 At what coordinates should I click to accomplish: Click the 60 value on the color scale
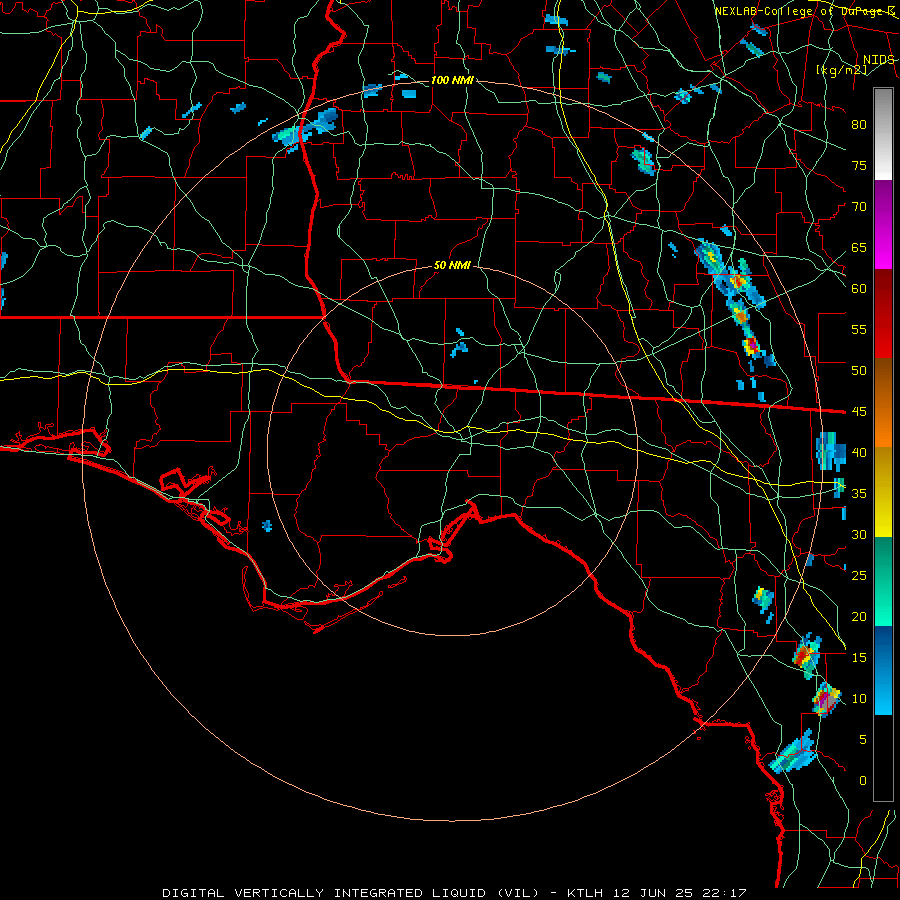(859, 289)
